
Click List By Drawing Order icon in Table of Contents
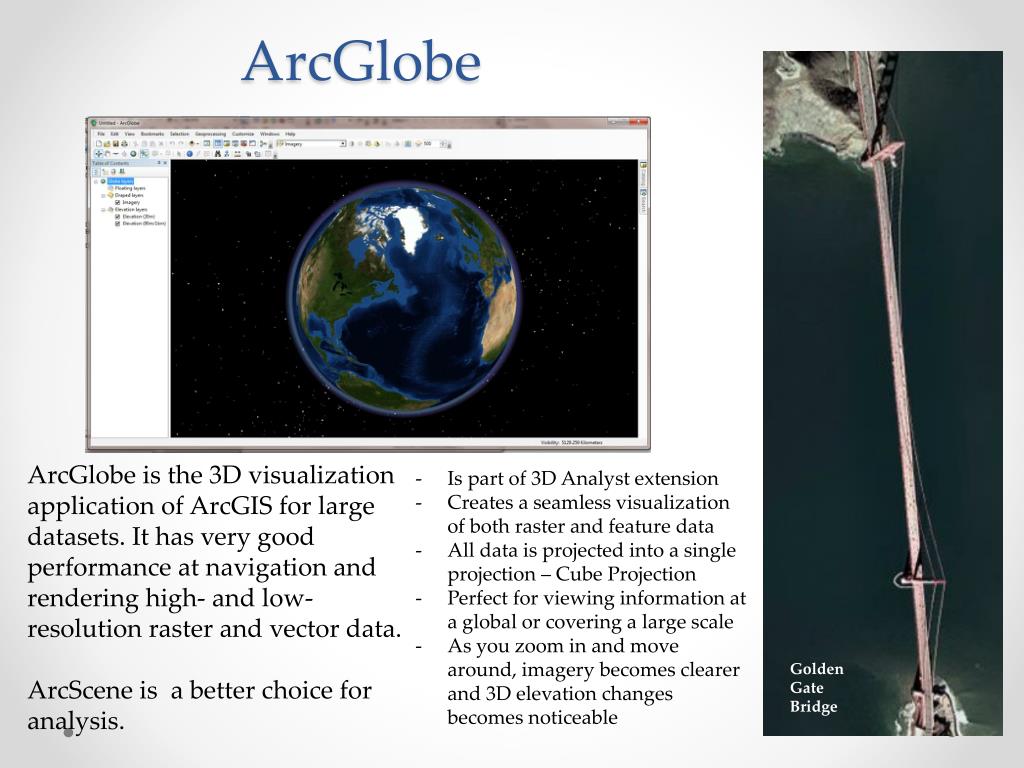point(95,171)
